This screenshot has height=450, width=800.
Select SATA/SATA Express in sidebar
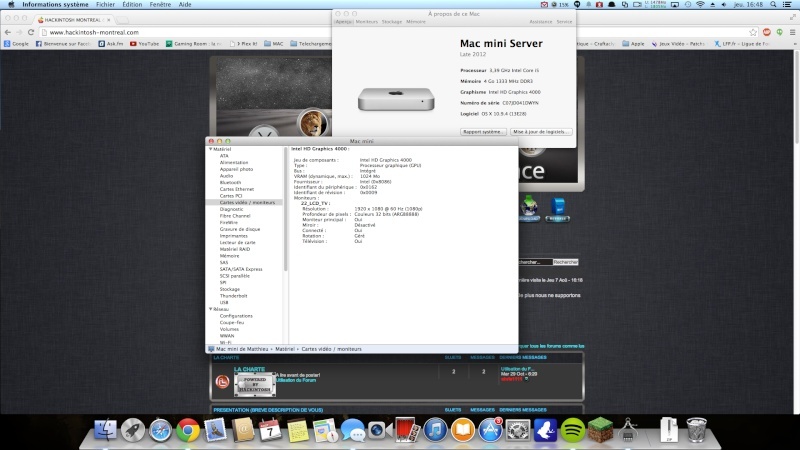coord(241,269)
